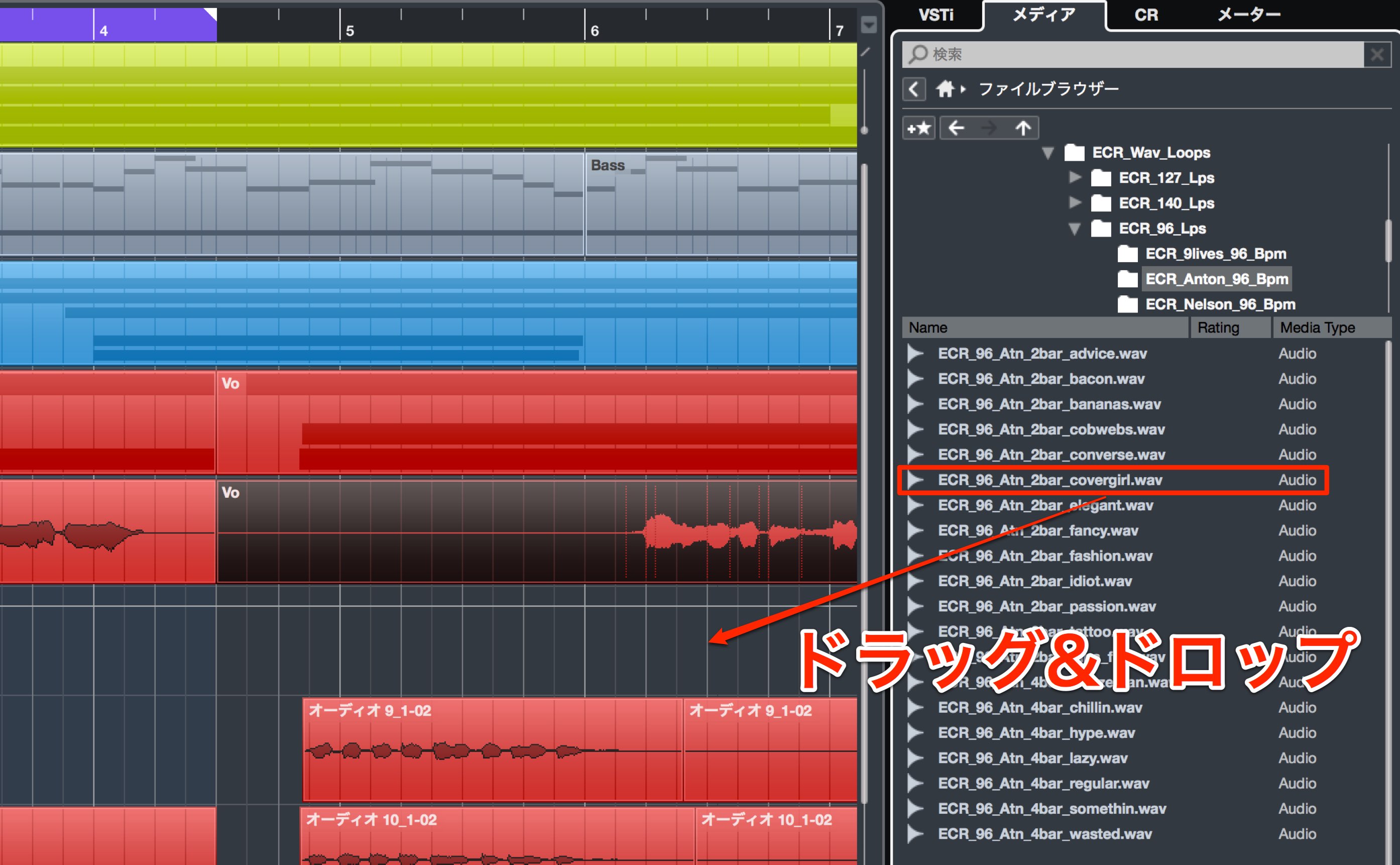Preview 4bar_regular.wav using its play icon

click(915, 783)
